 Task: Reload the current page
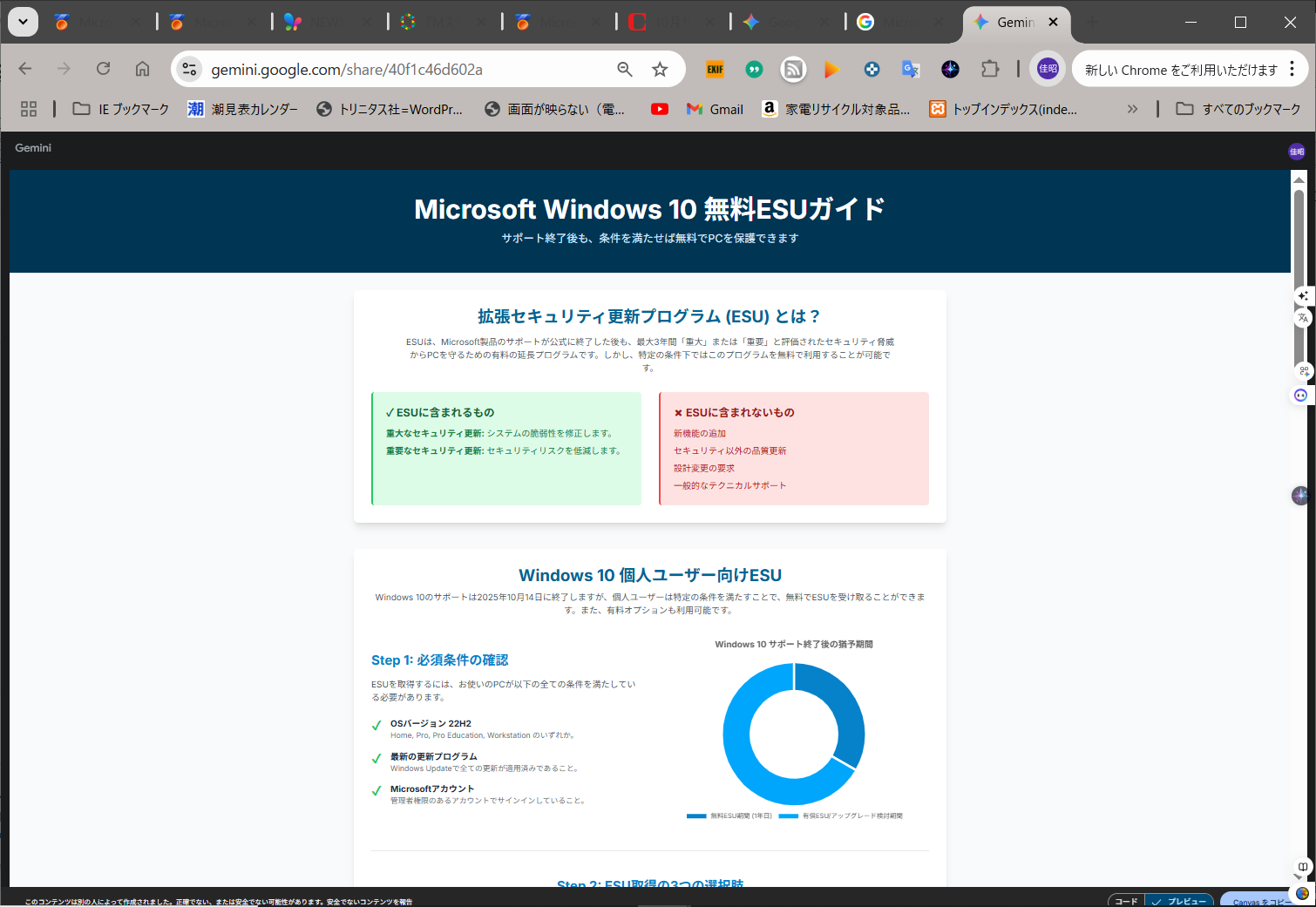click(103, 69)
